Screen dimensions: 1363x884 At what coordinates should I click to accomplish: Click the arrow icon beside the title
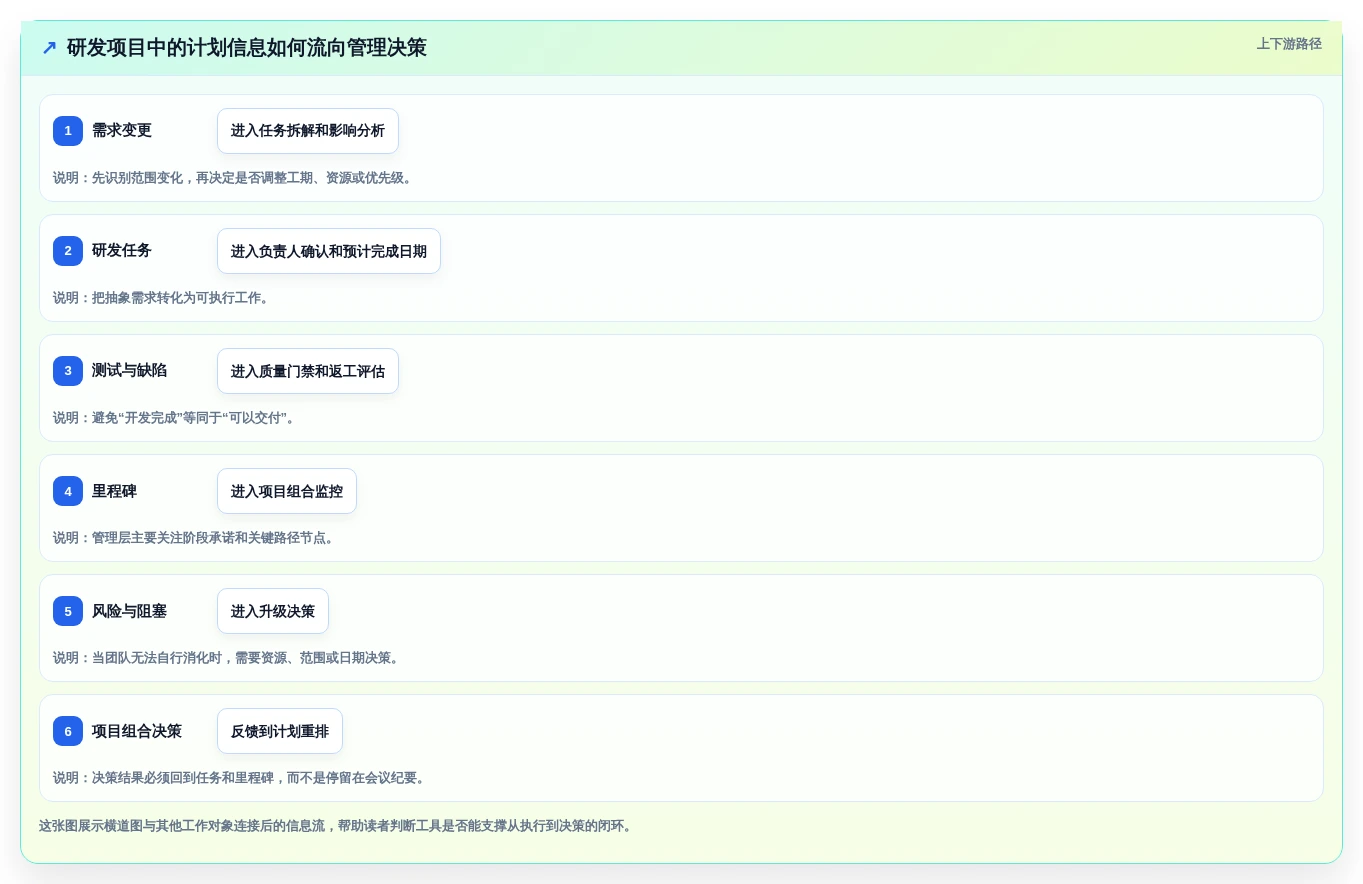tap(49, 48)
